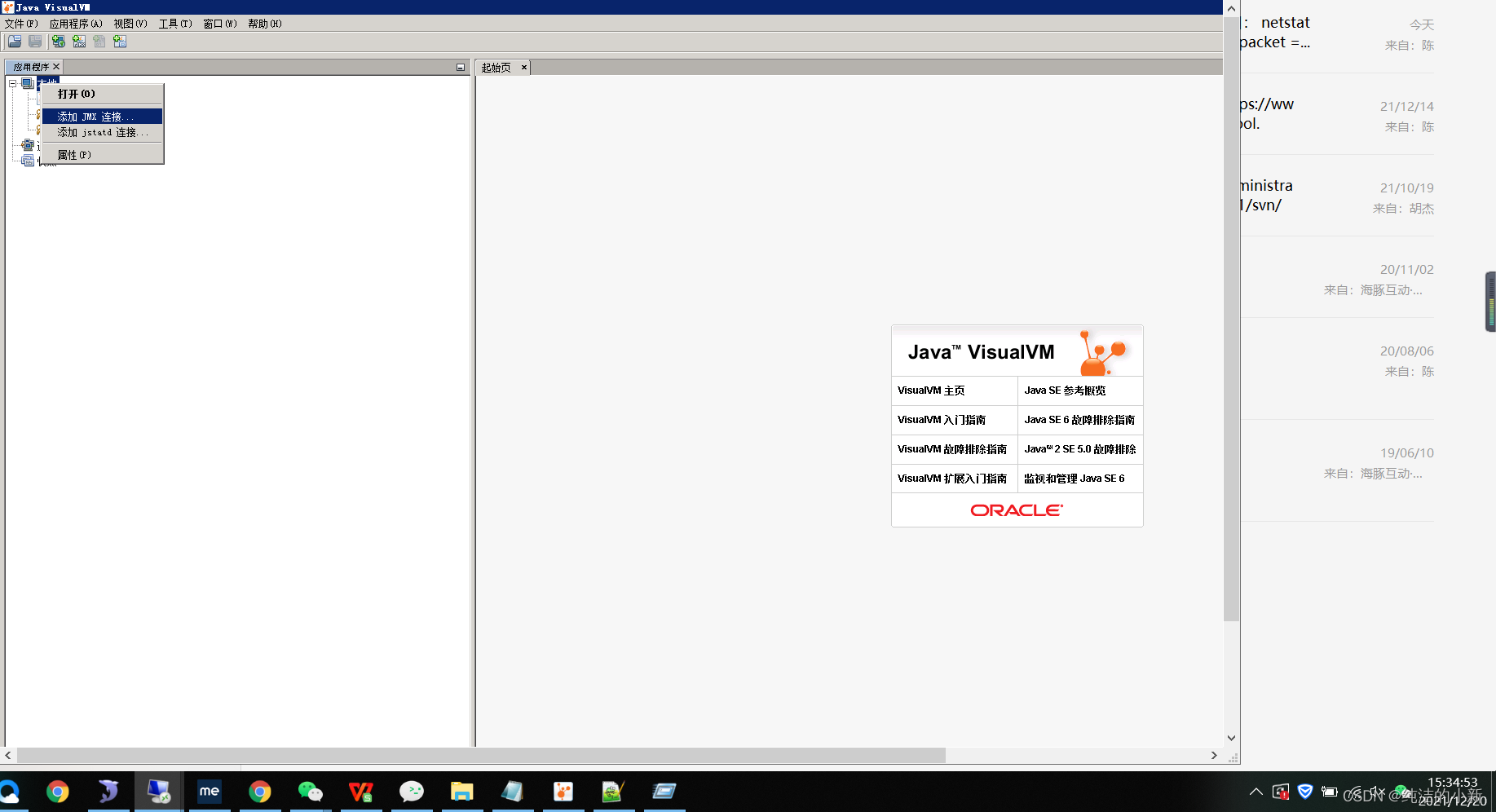Screen dimensions: 1496x812
Task: Open the Java SE 参考概览 link
Action: pyautogui.click(x=1065, y=391)
